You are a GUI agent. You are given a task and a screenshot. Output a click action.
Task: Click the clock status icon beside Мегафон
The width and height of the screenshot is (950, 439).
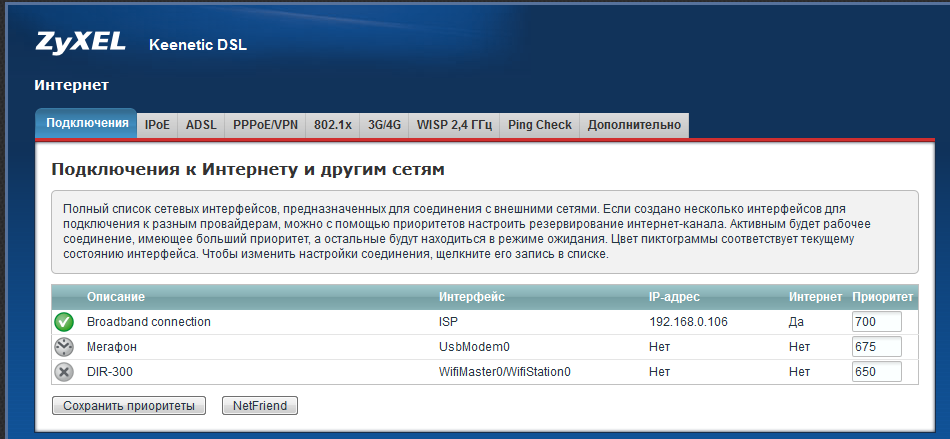[64, 347]
